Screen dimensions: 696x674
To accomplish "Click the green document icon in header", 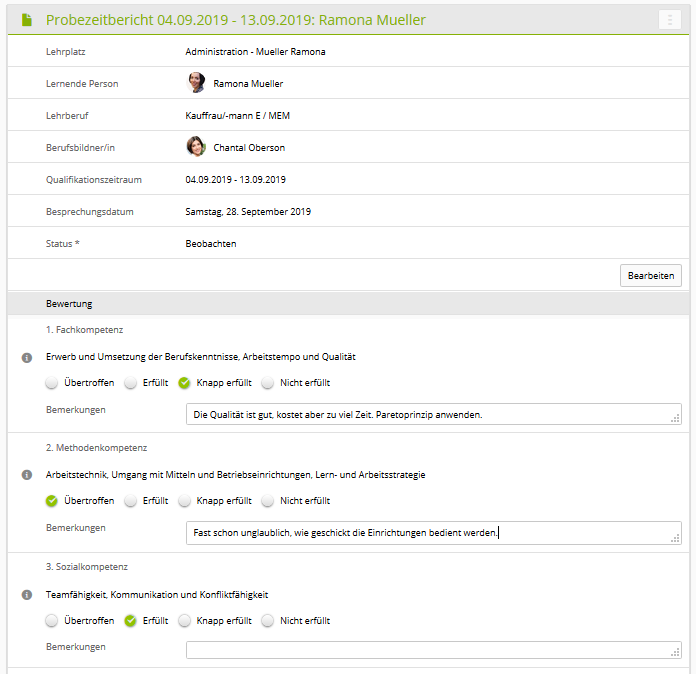I will (x=27, y=20).
